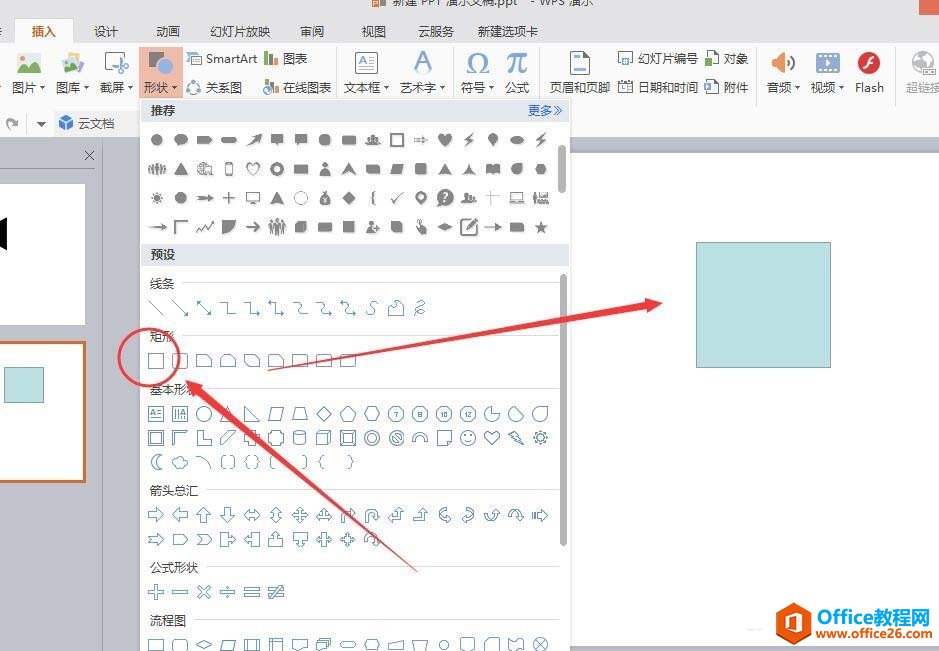Select the slide thumbnail with blue square
Screen dimensions: 939x651
point(42,411)
